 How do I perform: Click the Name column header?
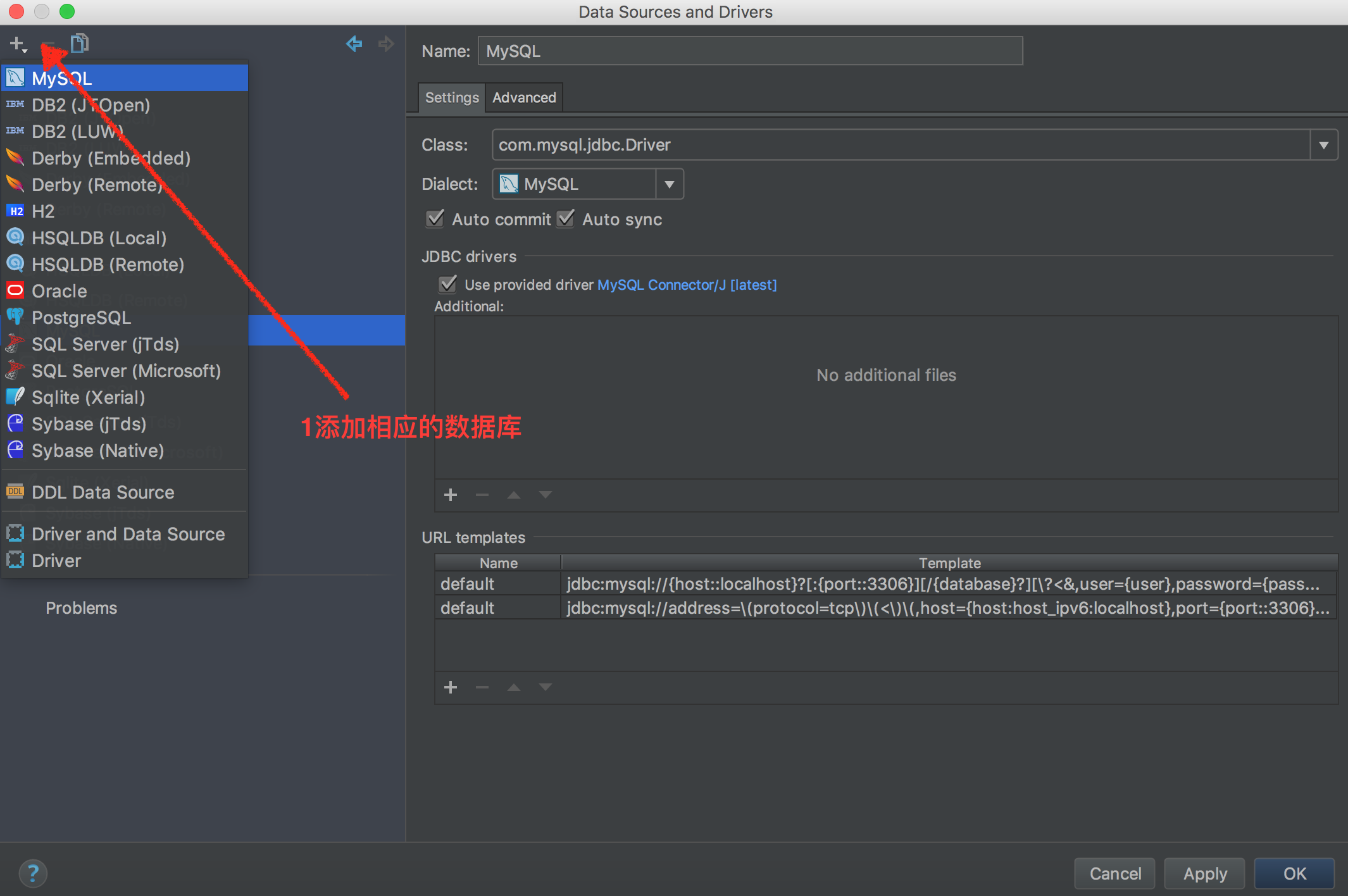[x=499, y=563]
